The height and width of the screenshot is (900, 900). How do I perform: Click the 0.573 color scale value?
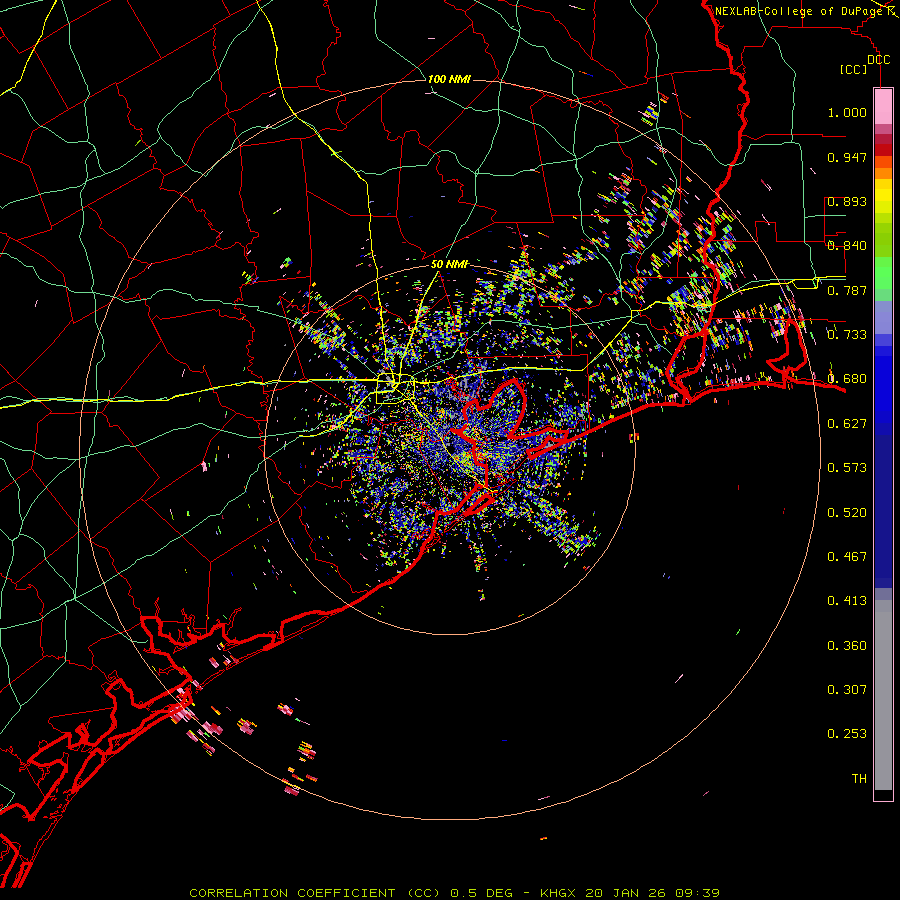[847, 468]
